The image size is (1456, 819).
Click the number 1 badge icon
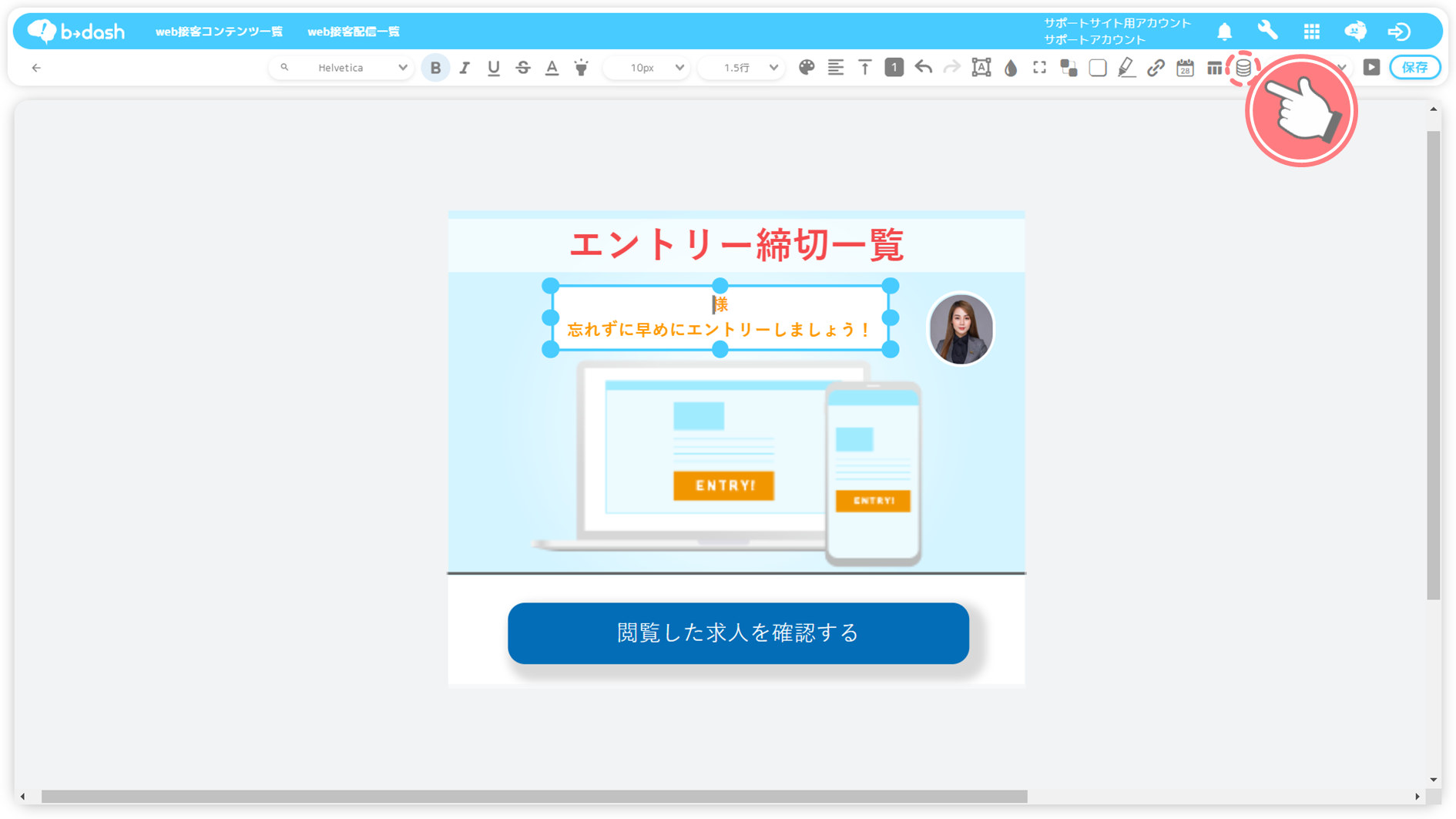point(894,68)
